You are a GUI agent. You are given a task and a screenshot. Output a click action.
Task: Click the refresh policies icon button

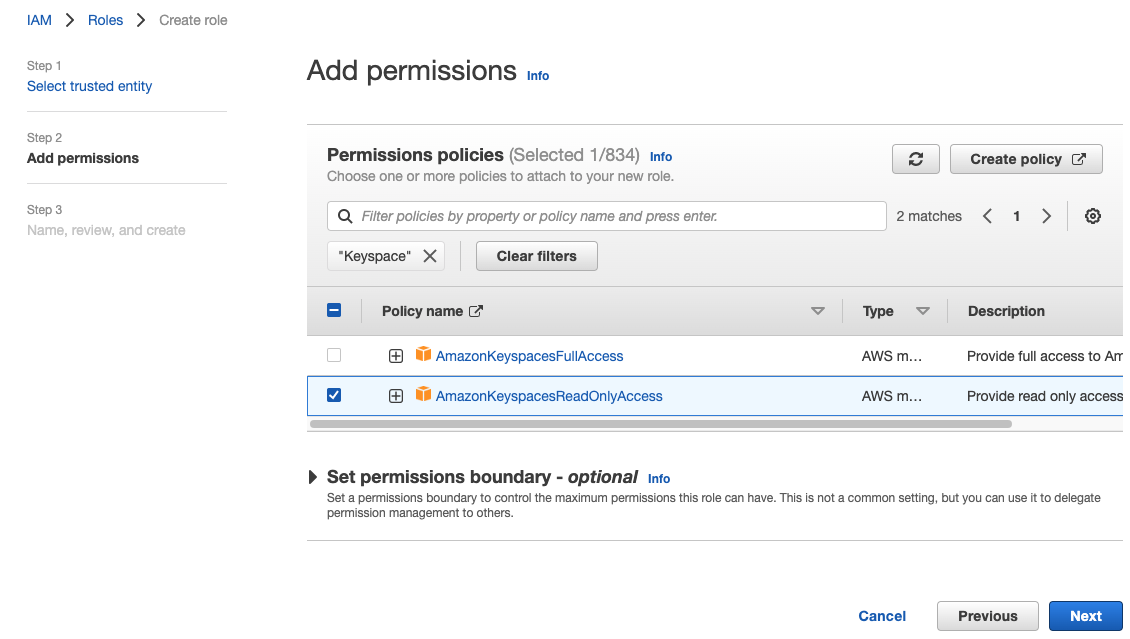pos(915,159)
